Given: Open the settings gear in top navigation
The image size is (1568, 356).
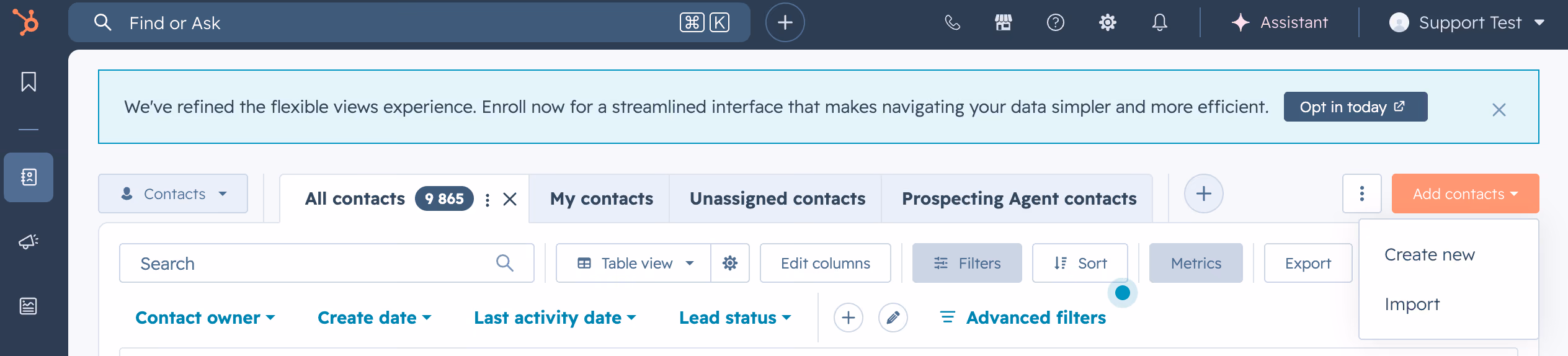Looking at the screenshot, I should coord(1107,23).
